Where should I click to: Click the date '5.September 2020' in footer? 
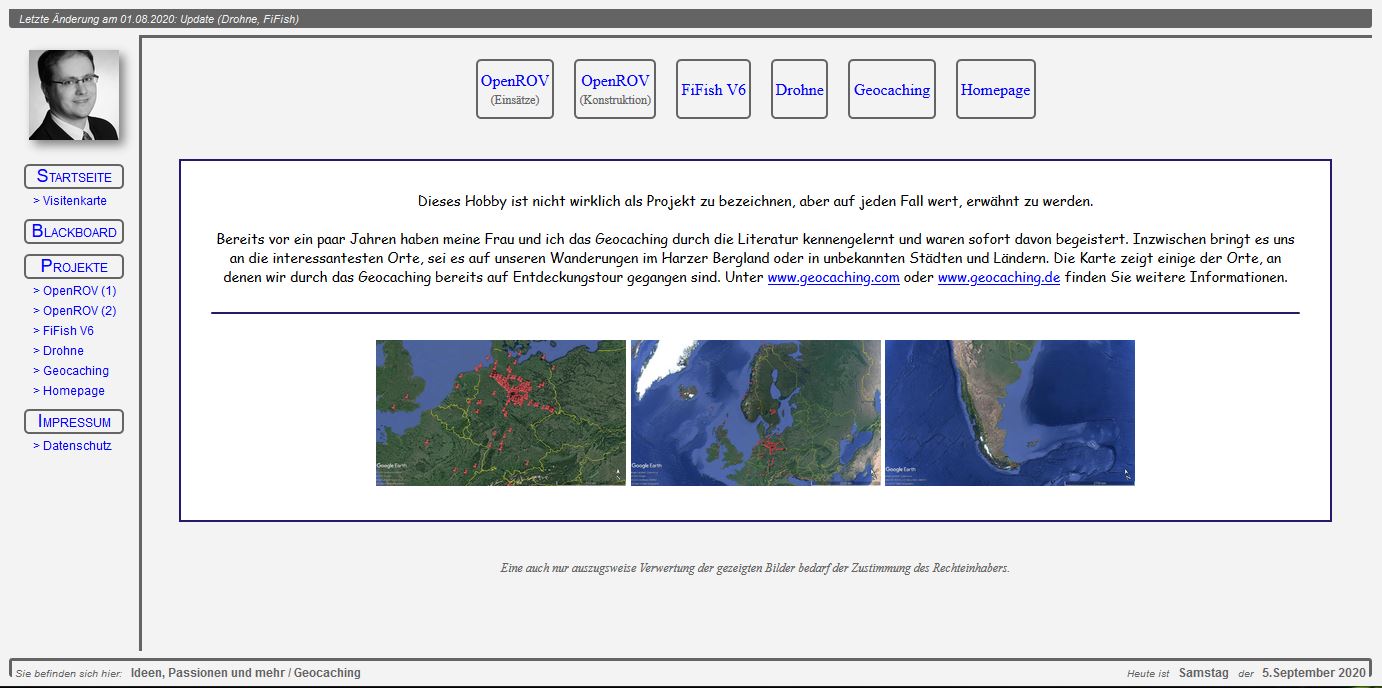(1313, 673)
